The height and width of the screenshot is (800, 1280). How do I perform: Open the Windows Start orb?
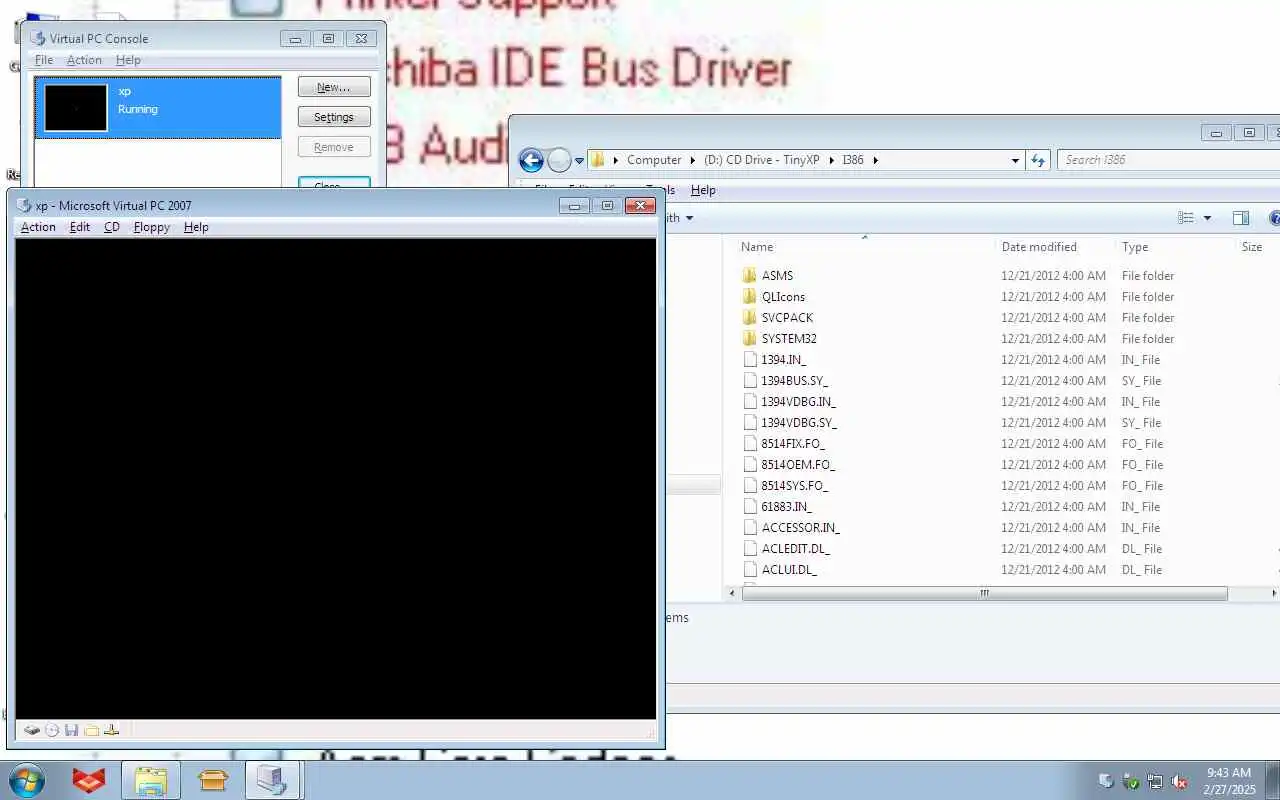[27, 780]
